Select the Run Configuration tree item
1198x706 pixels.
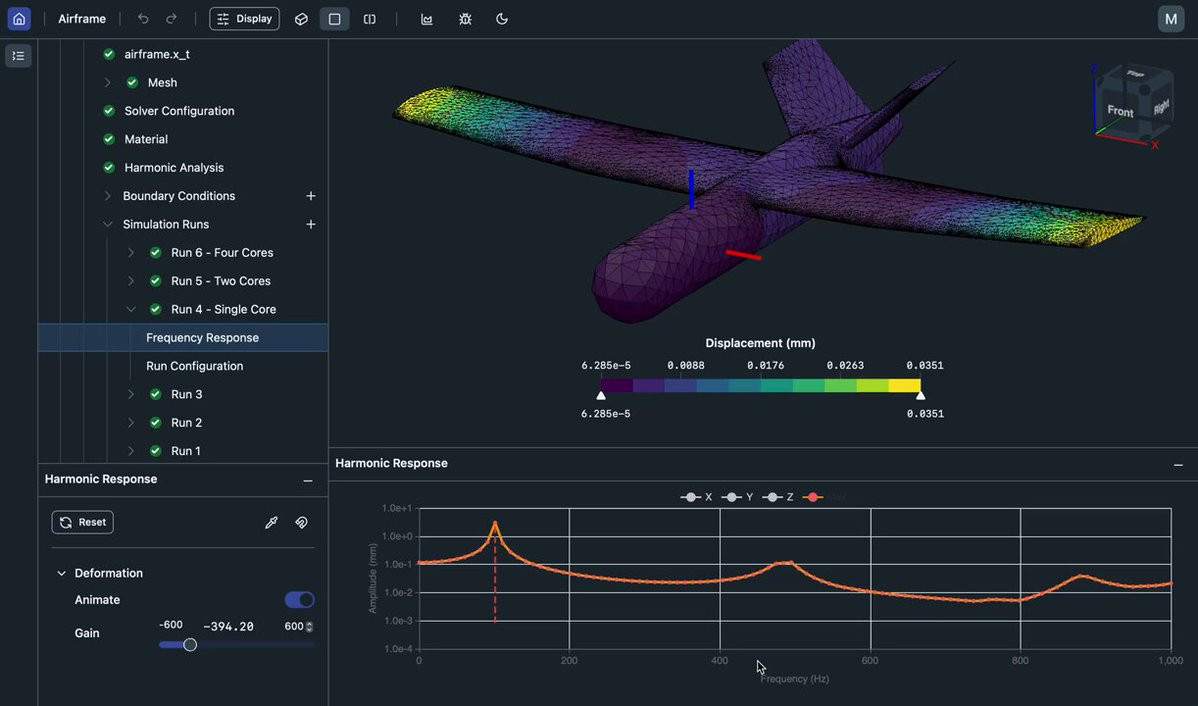point(194,366)
